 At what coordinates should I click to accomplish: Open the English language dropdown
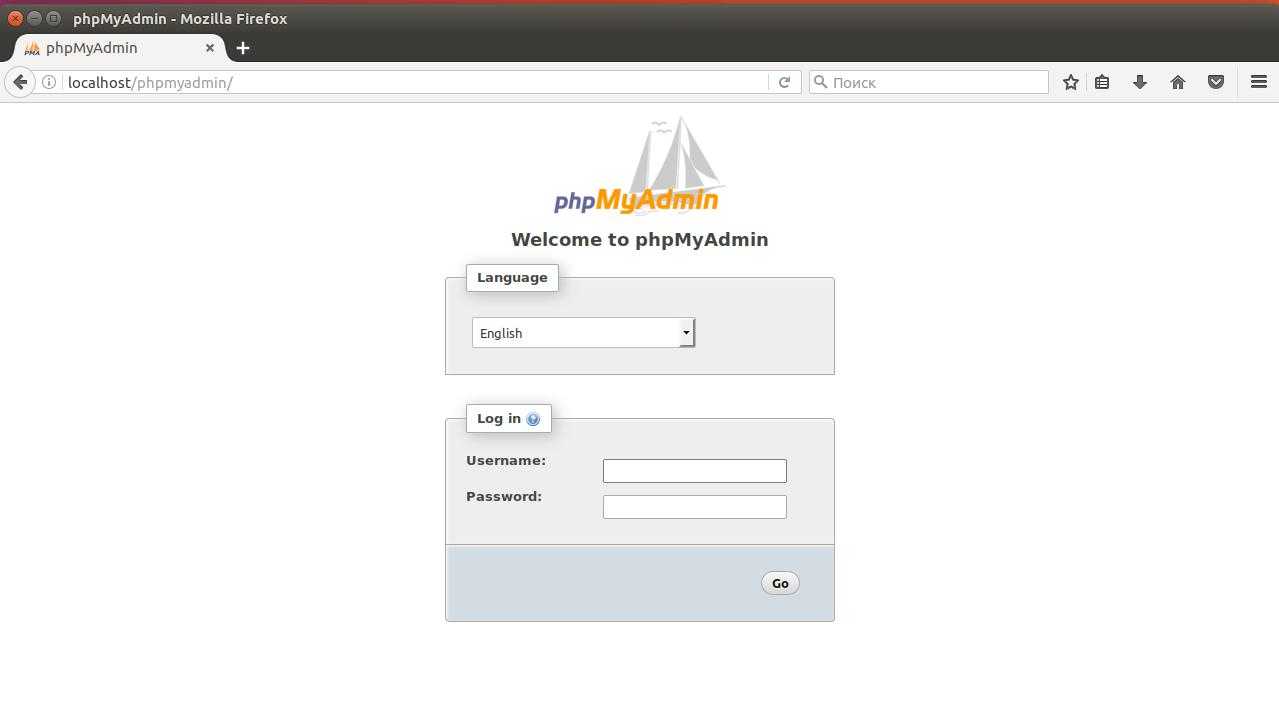(583, 333)
